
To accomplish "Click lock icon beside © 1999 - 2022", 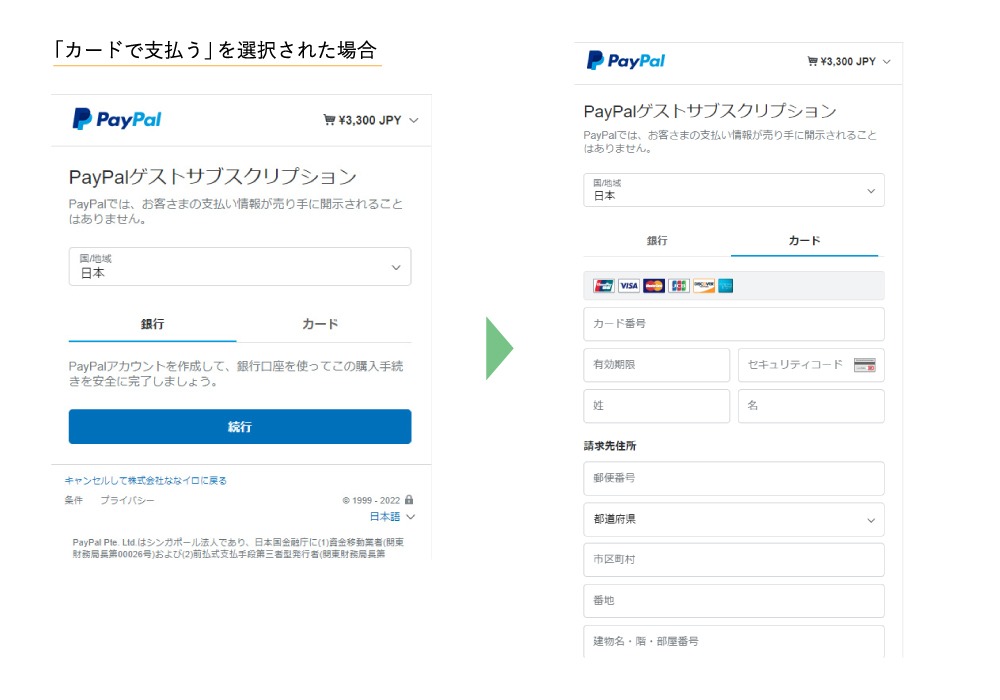I will 409,499.
